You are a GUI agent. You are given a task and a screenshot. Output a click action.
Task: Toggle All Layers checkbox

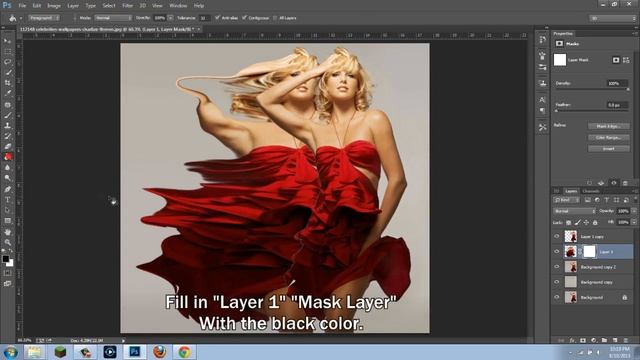(275, 18)
